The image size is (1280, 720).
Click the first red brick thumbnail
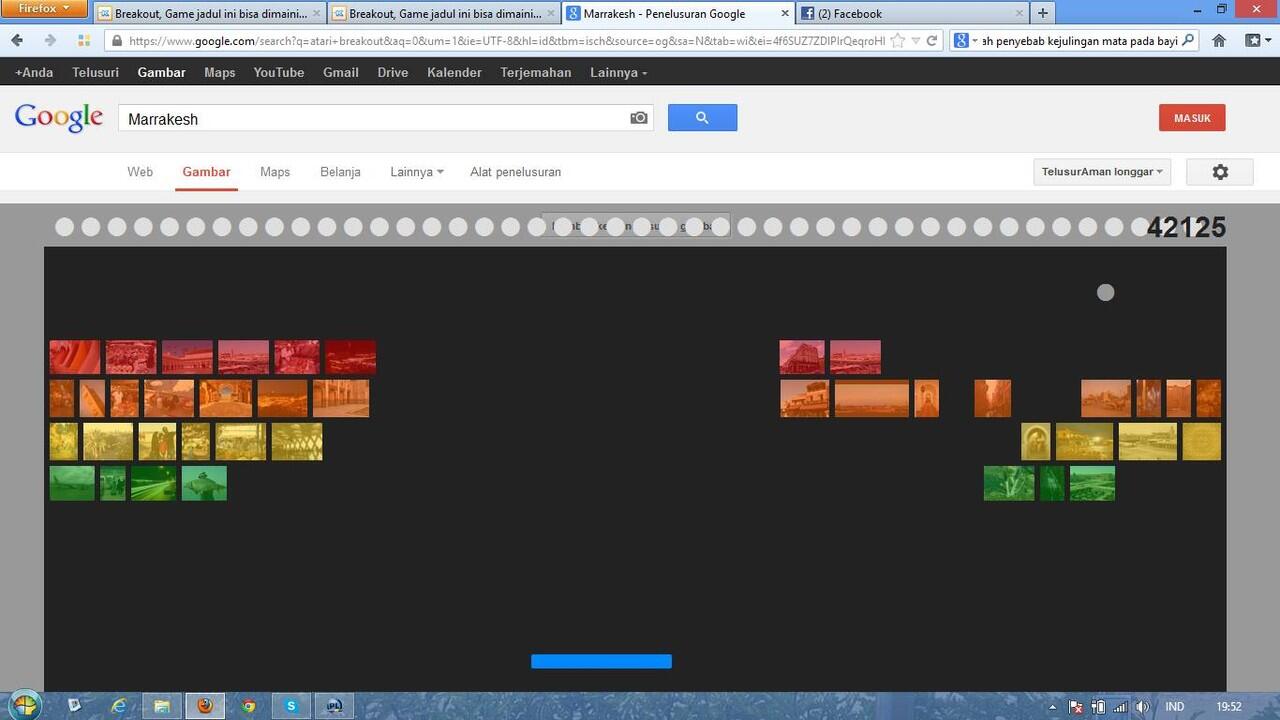75,357
